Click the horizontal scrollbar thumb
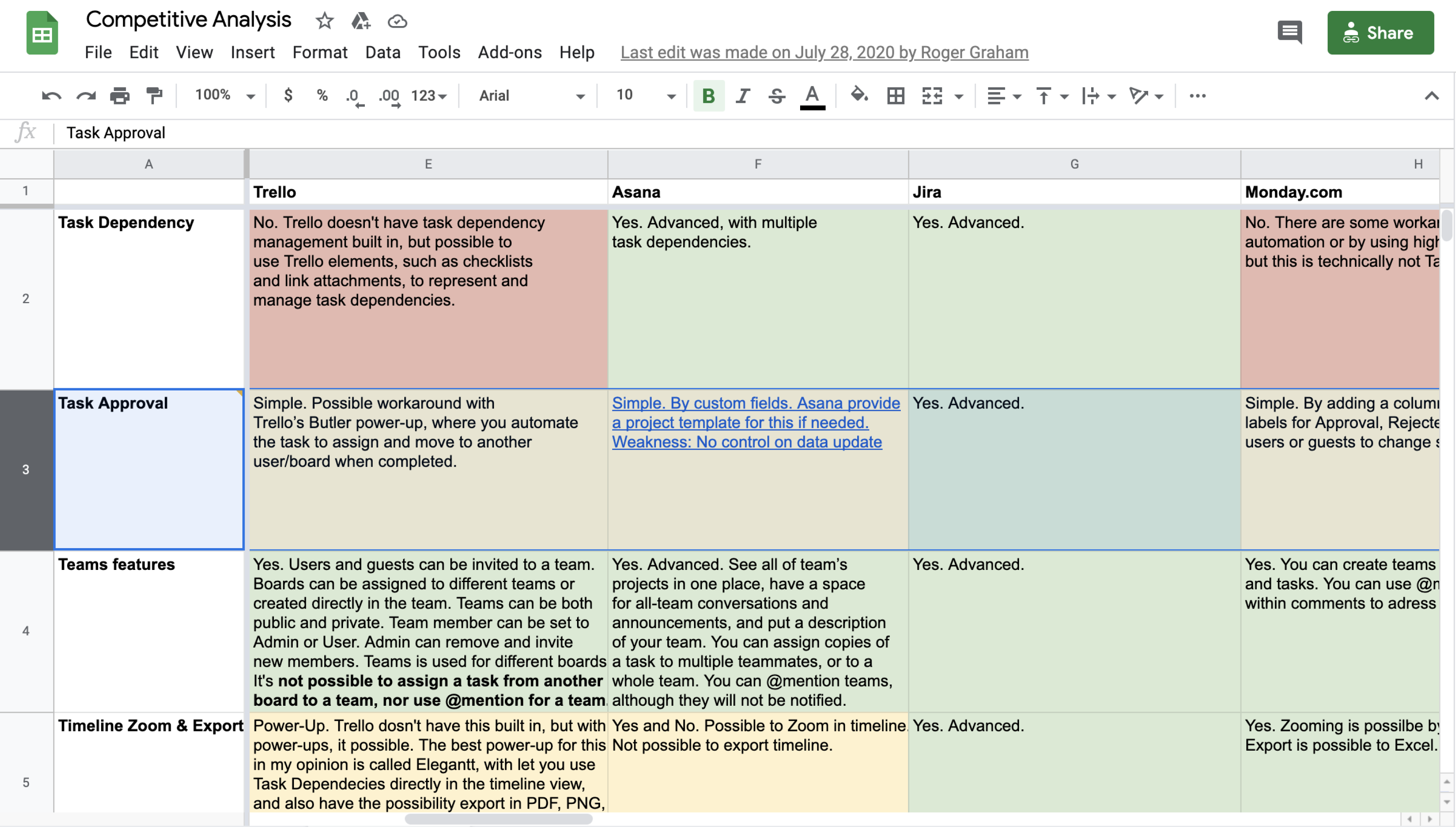This screenshot has width=1456, height=827. tap(498, 819)
